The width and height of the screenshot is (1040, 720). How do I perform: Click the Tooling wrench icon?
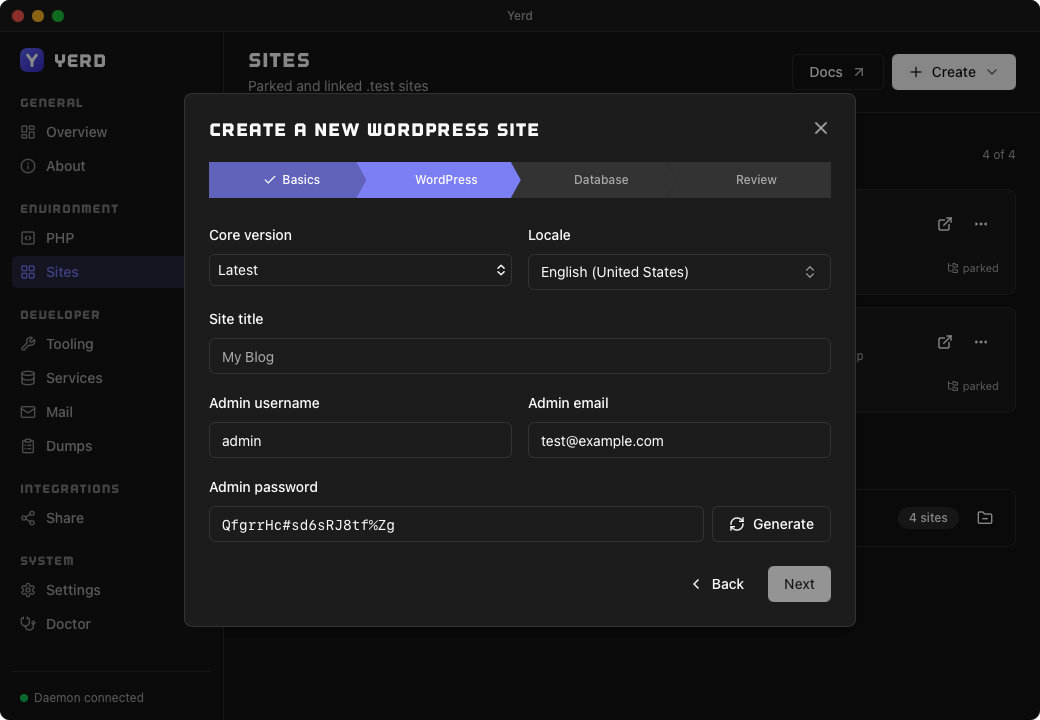(28, 344)
